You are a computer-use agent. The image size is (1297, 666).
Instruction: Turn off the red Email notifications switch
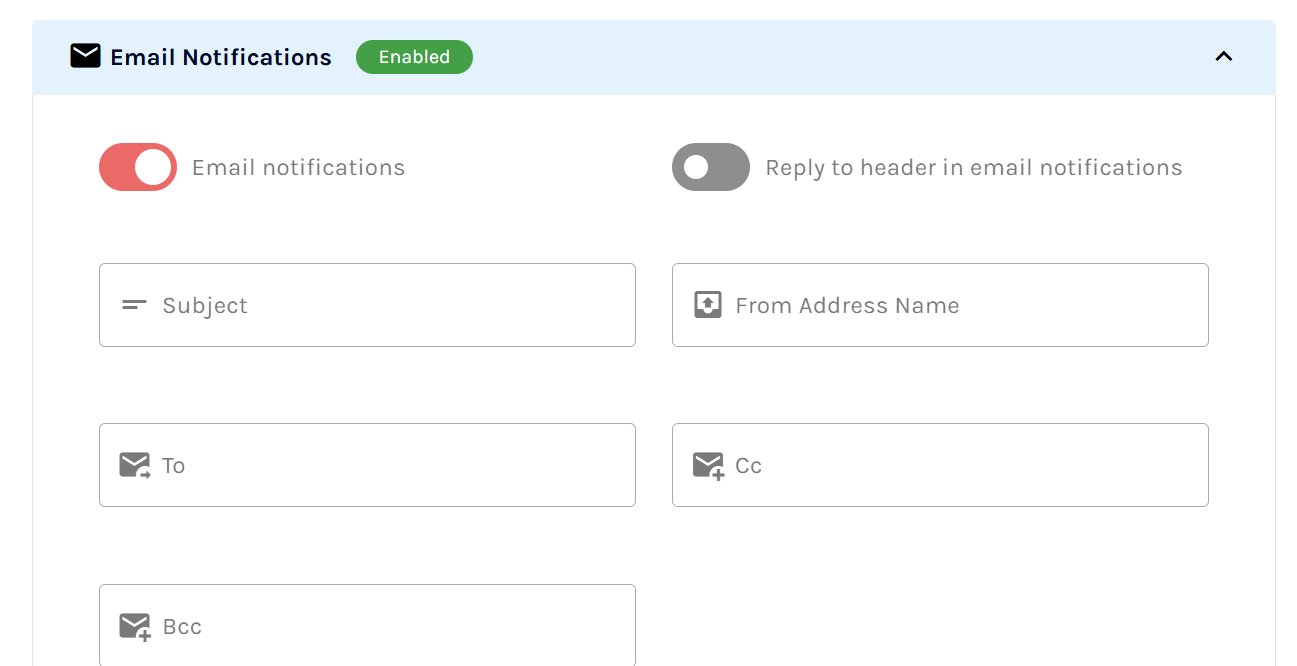point(137,167)
